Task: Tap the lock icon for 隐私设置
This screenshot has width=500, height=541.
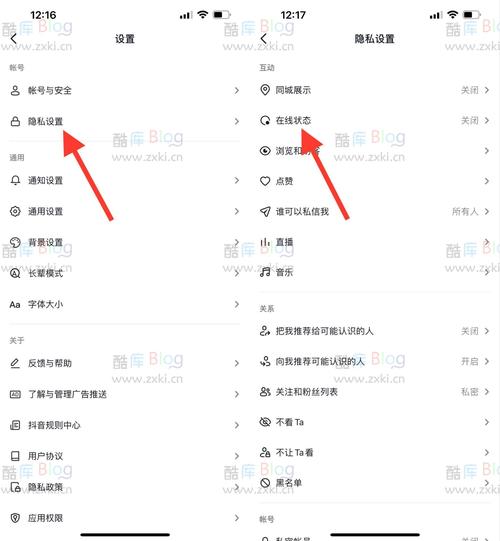Action: click(15, 121)
